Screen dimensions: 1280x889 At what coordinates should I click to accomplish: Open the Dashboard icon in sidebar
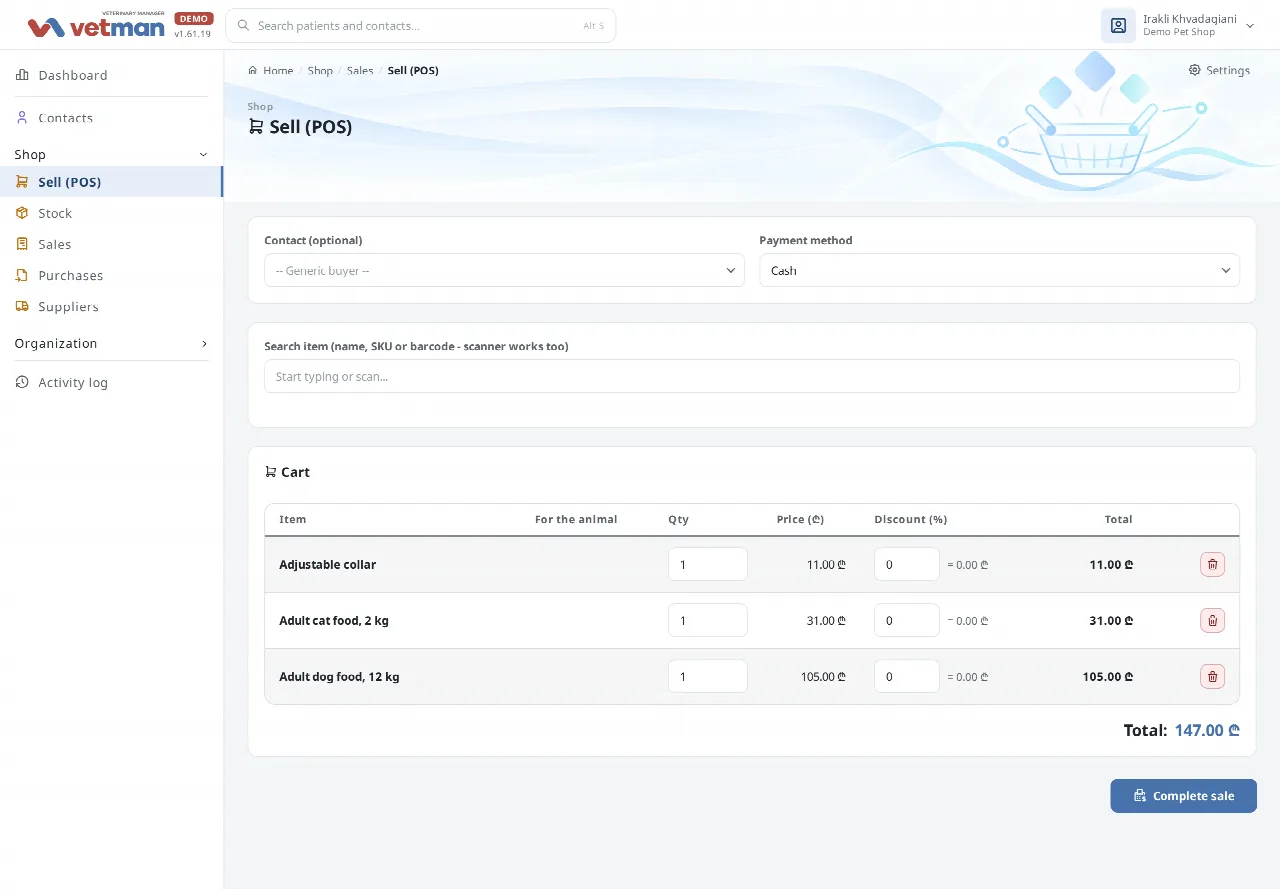point(22,75)
